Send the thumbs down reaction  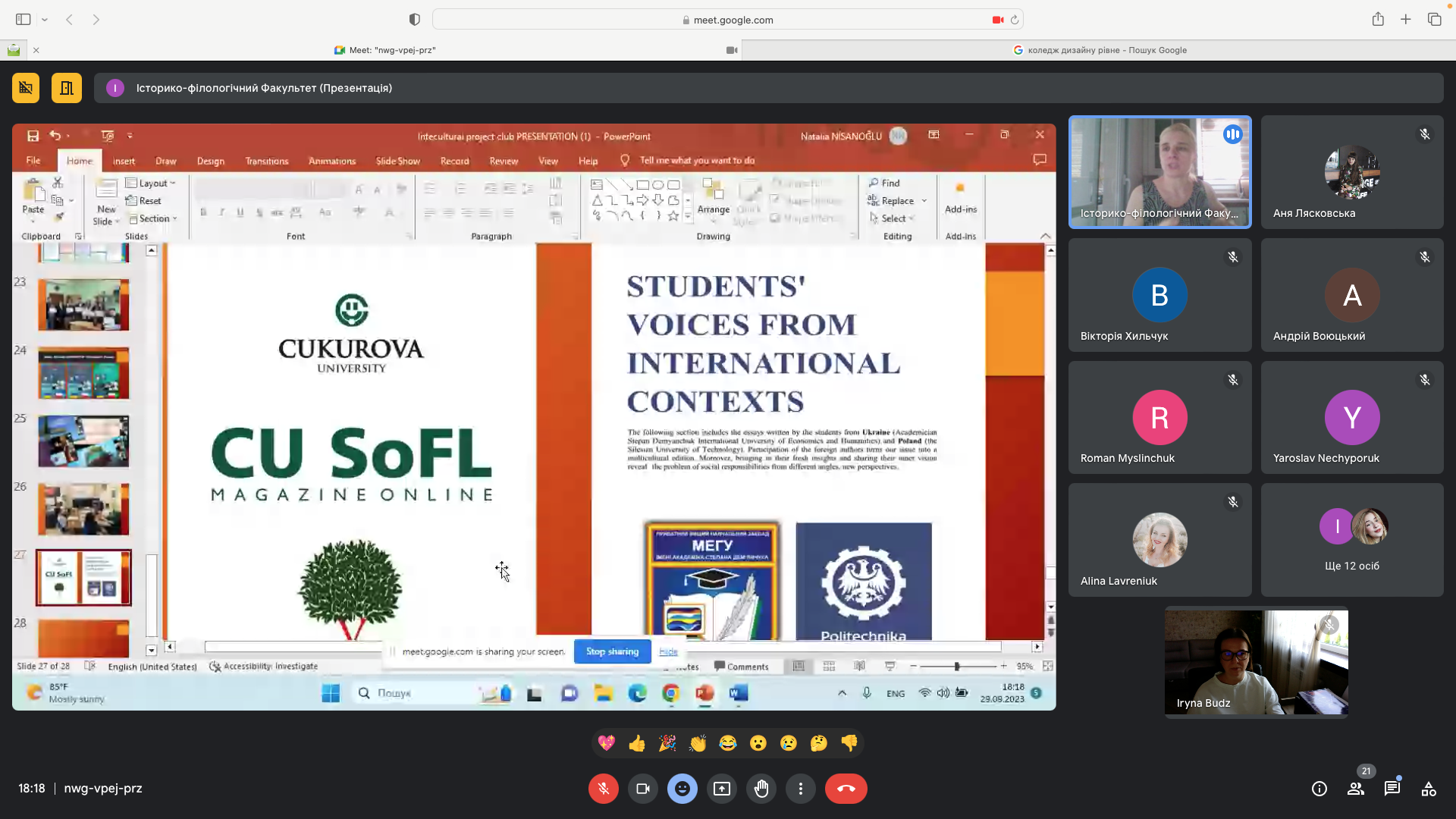(x=849, y=743)
